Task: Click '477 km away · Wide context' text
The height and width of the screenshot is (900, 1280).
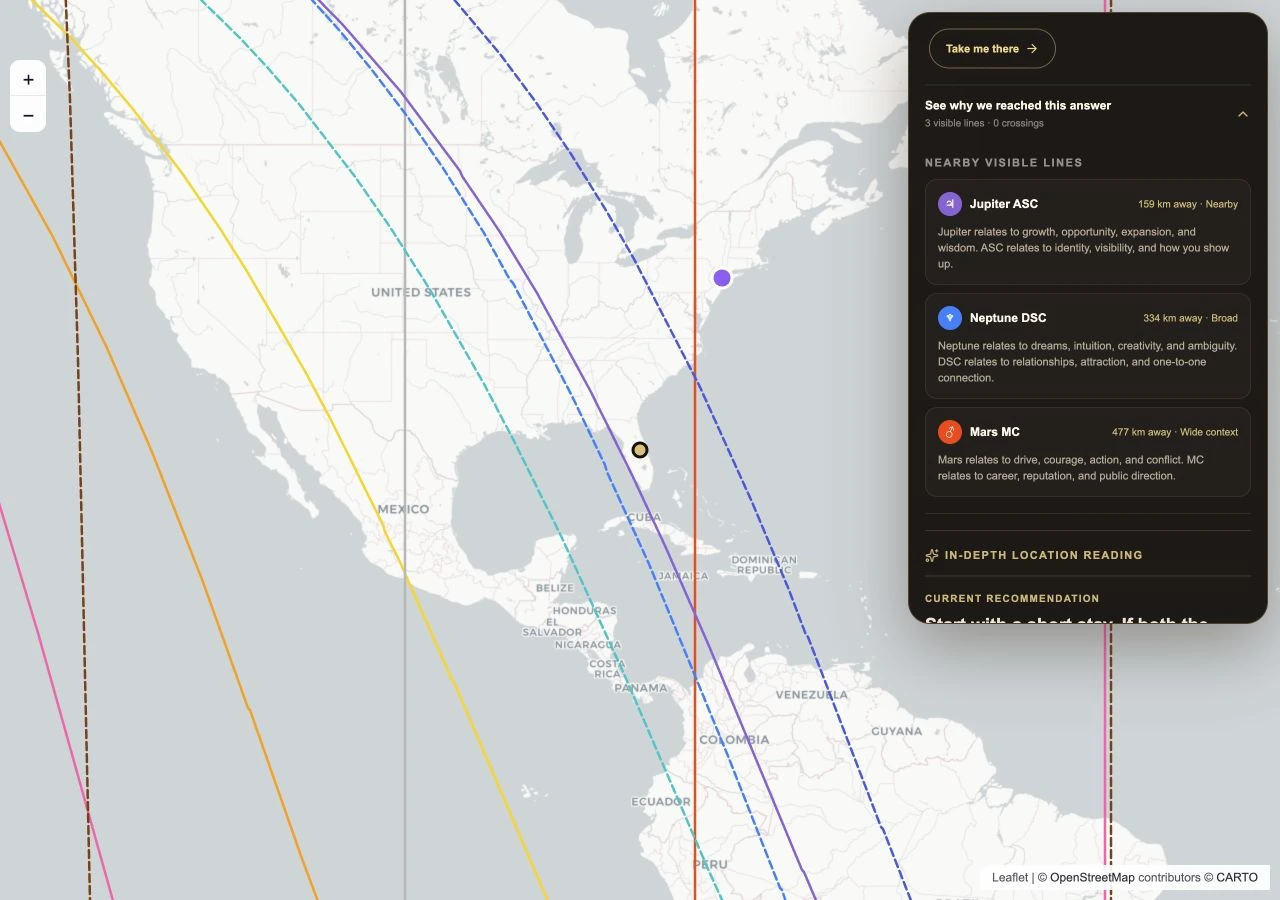Action: point(1175,432)
